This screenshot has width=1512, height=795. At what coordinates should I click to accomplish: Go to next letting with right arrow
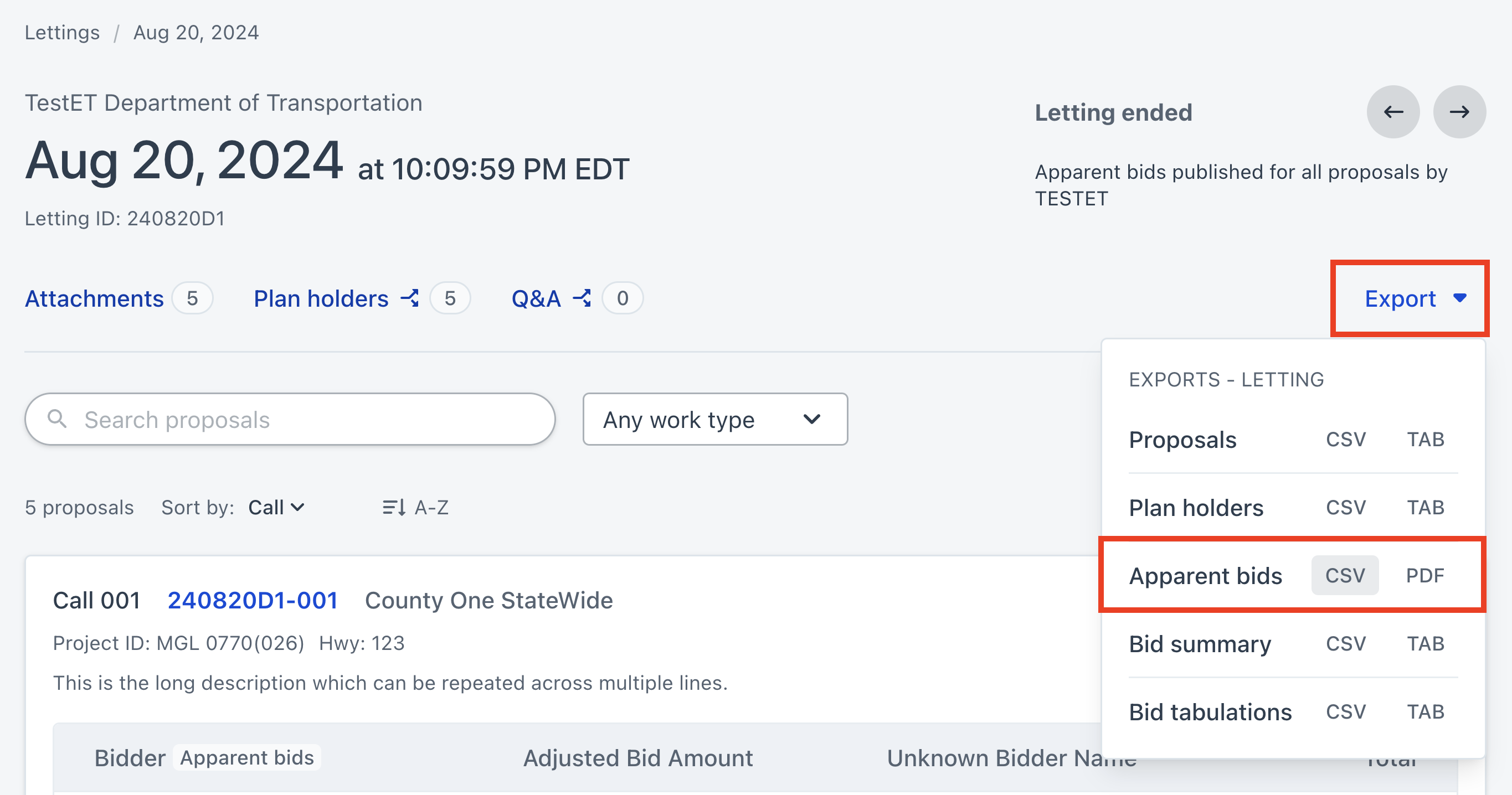(x=1459, y=111)
